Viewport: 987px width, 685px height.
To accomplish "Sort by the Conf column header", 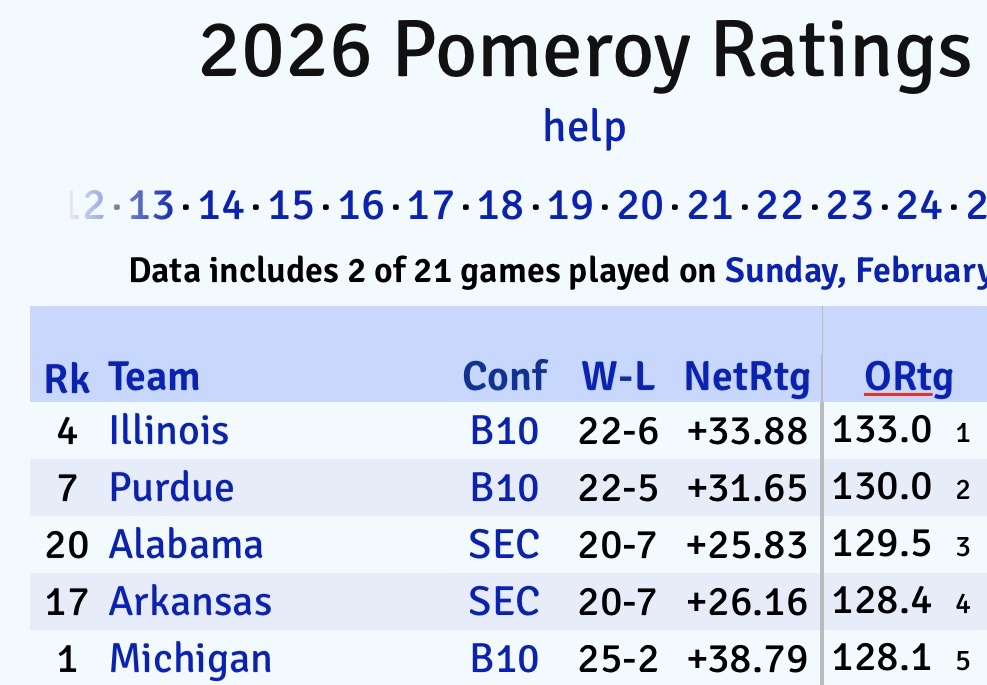I will [x=504, y=377].
